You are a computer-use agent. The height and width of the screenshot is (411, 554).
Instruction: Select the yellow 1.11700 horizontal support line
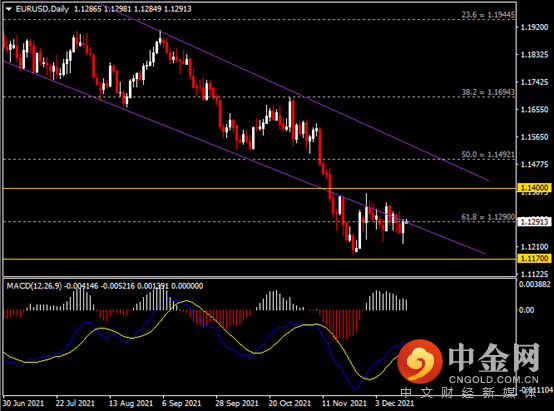tap(259, 259)
